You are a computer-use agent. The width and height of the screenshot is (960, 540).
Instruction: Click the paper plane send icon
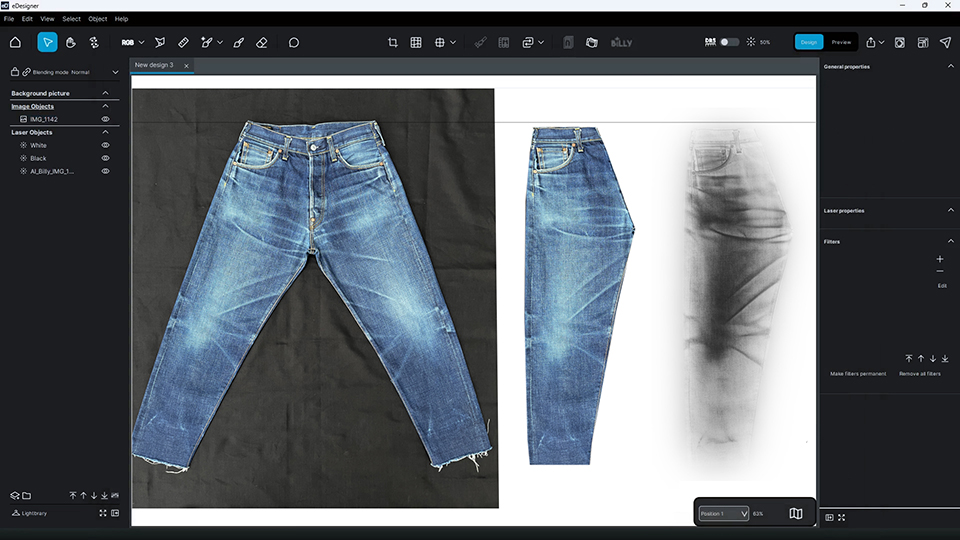[945, 42]
